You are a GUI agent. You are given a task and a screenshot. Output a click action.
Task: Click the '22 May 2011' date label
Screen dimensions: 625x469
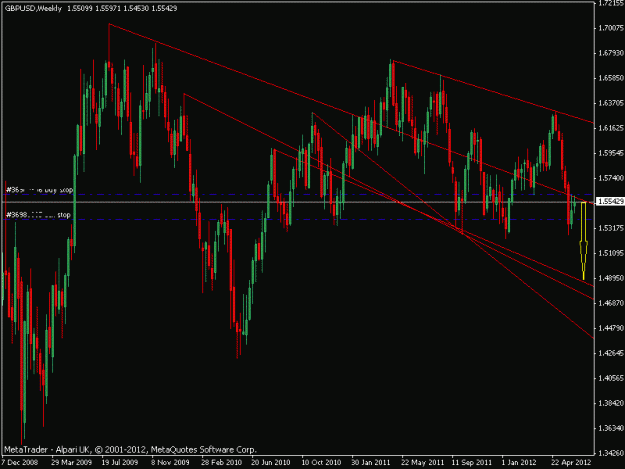point(423,463)
